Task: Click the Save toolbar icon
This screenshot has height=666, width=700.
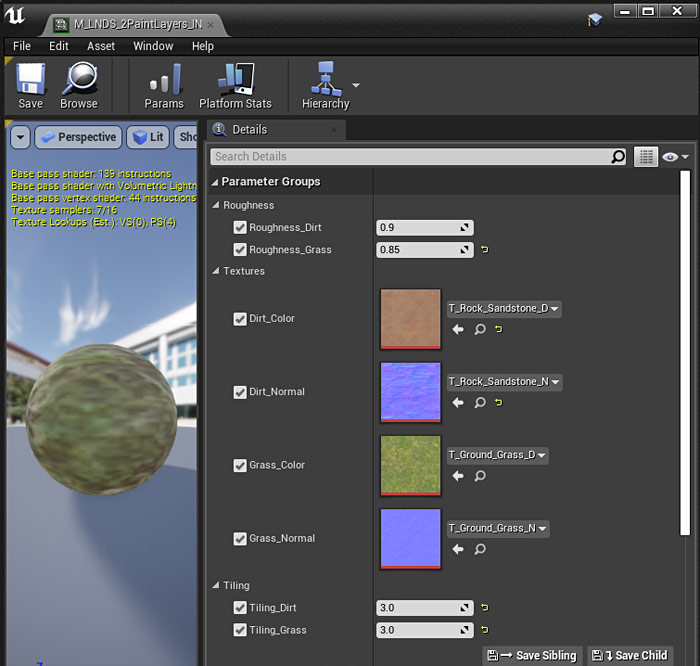Action: [x=30, y=86]
